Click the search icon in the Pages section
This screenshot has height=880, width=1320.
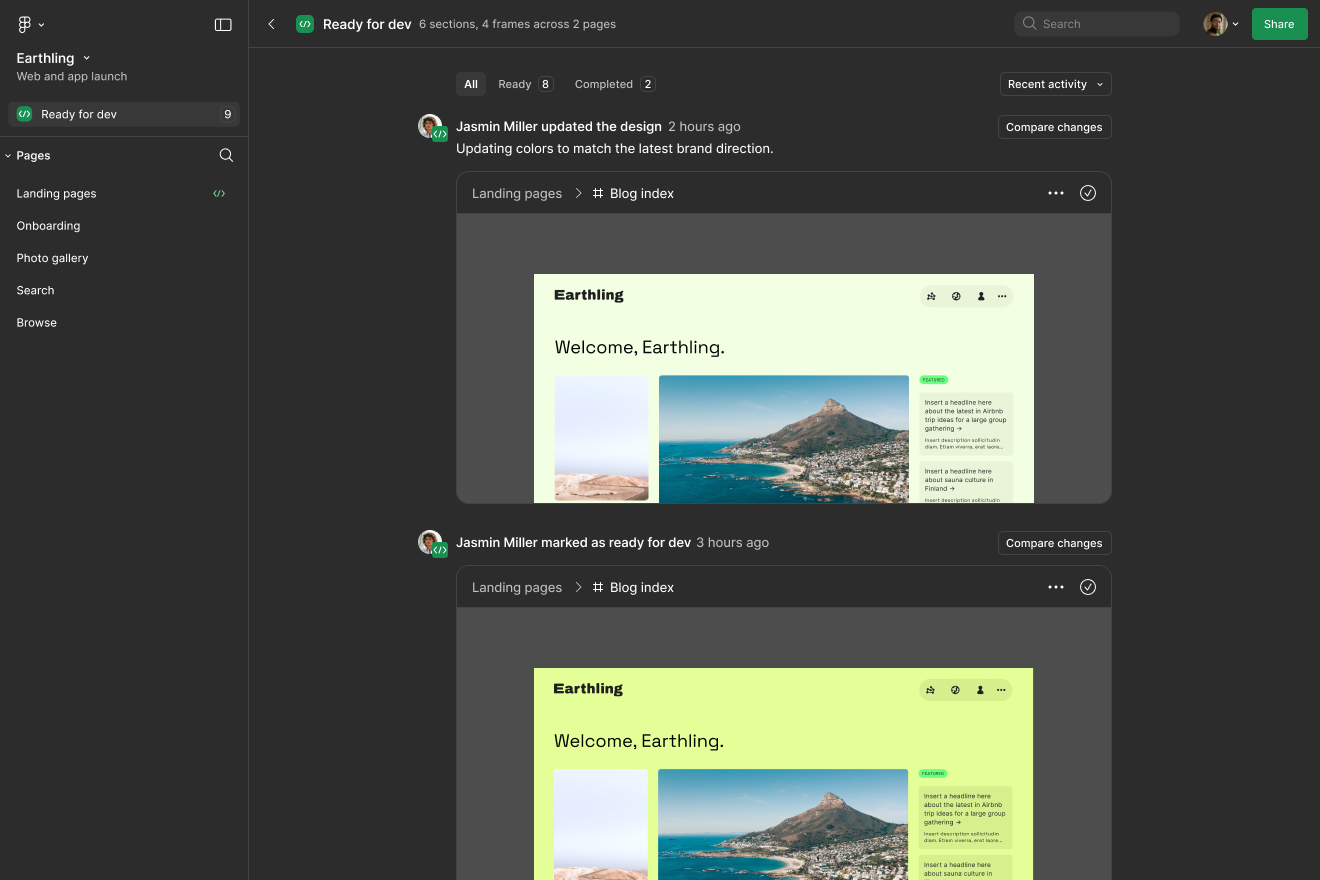click(x=227, y=155)
